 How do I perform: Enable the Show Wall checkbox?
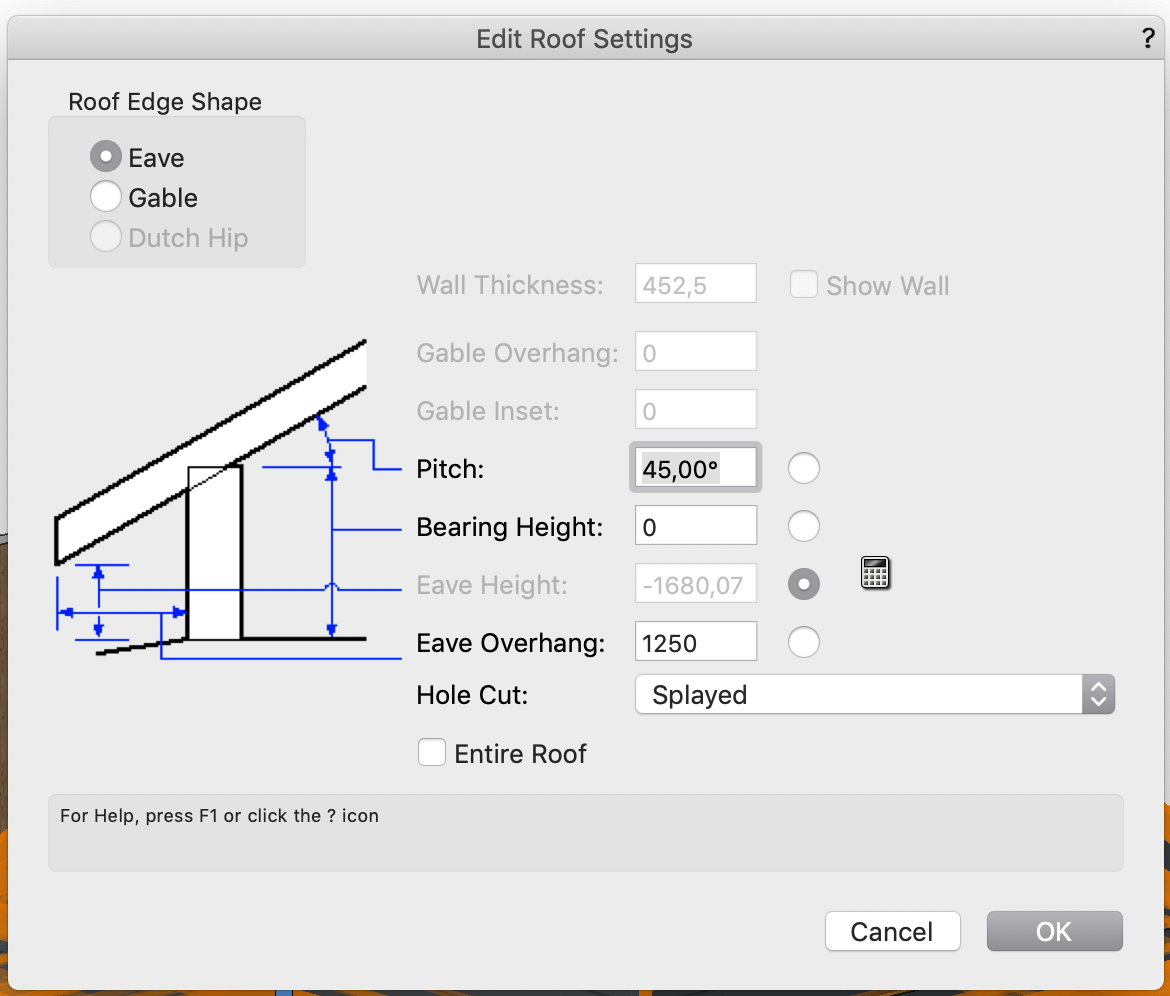(804, 284)
